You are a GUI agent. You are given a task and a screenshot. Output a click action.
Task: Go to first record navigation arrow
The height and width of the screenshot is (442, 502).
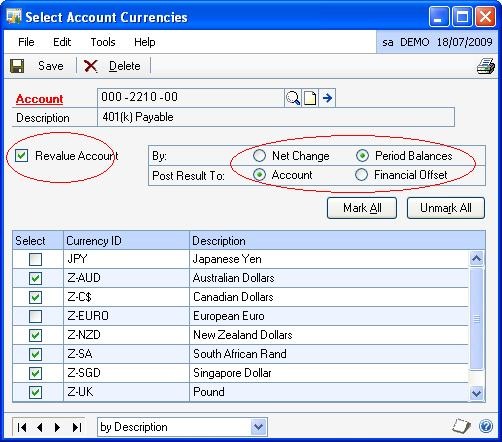[22, 427]
